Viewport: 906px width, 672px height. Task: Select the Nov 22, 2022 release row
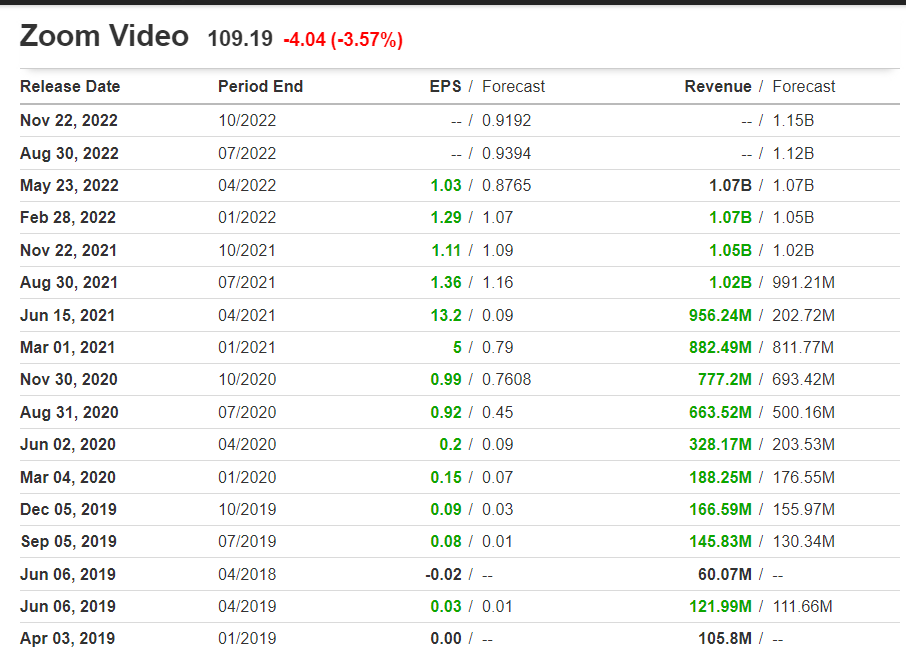point(459,120)
